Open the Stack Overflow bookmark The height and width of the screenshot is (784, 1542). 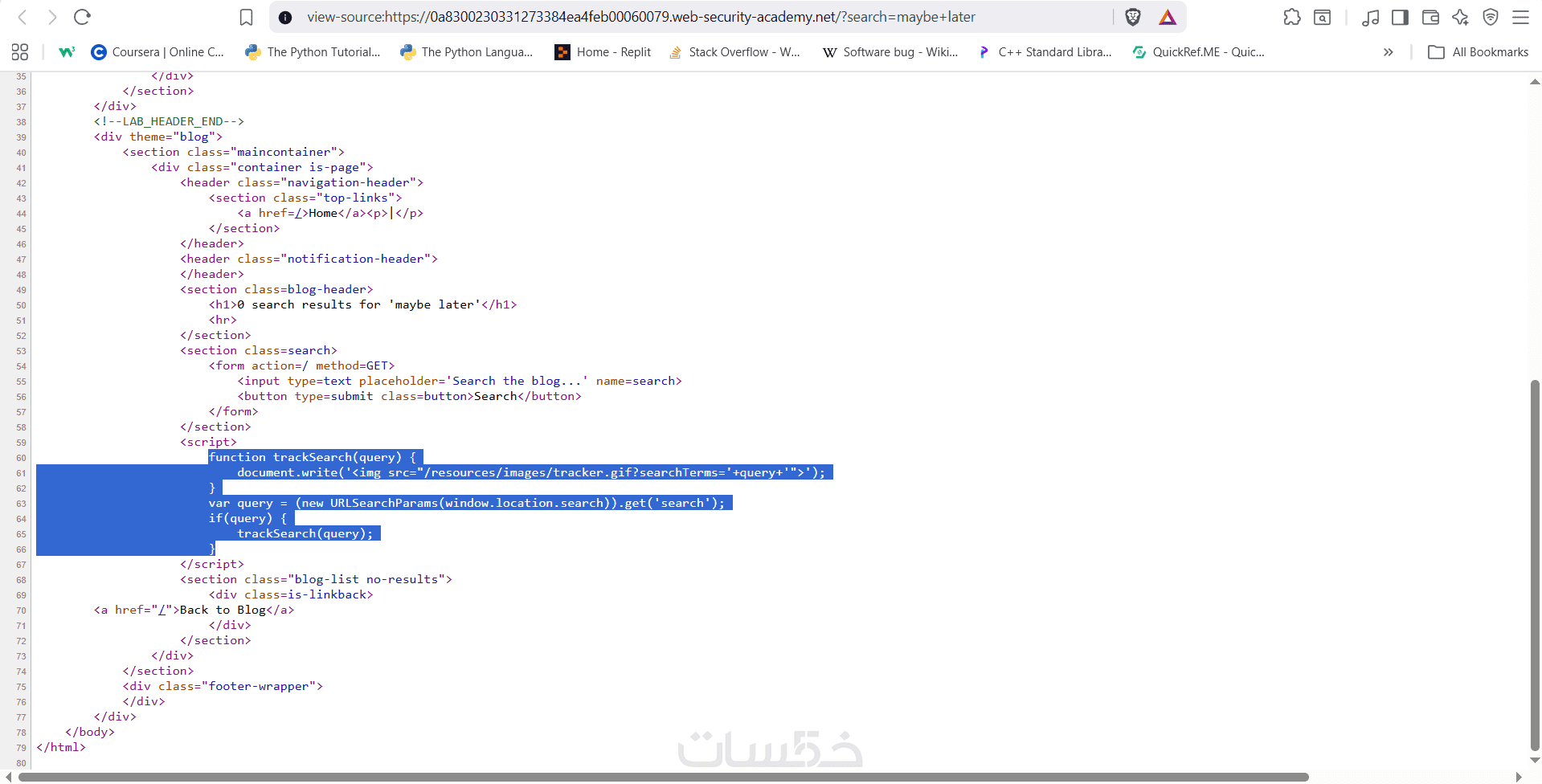tap(734, 52)
